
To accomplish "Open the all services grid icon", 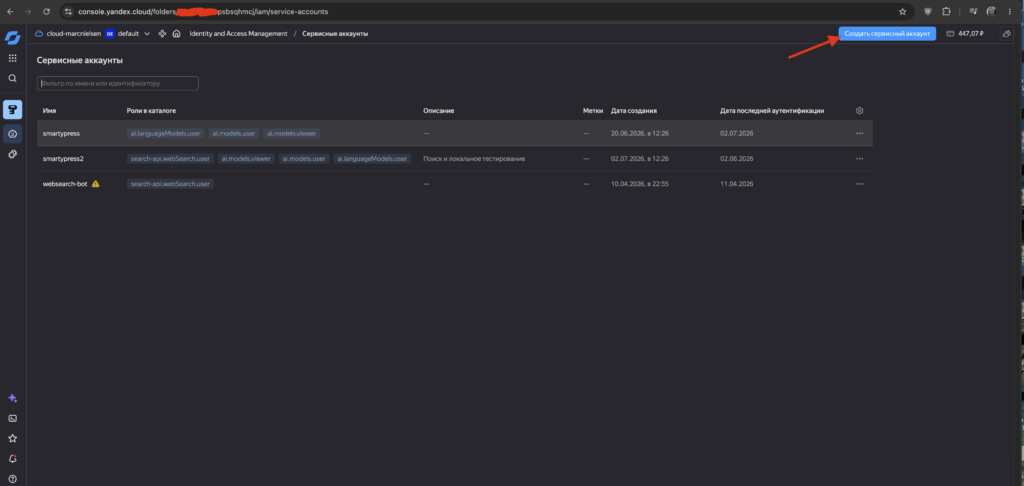I will (12, 58).
